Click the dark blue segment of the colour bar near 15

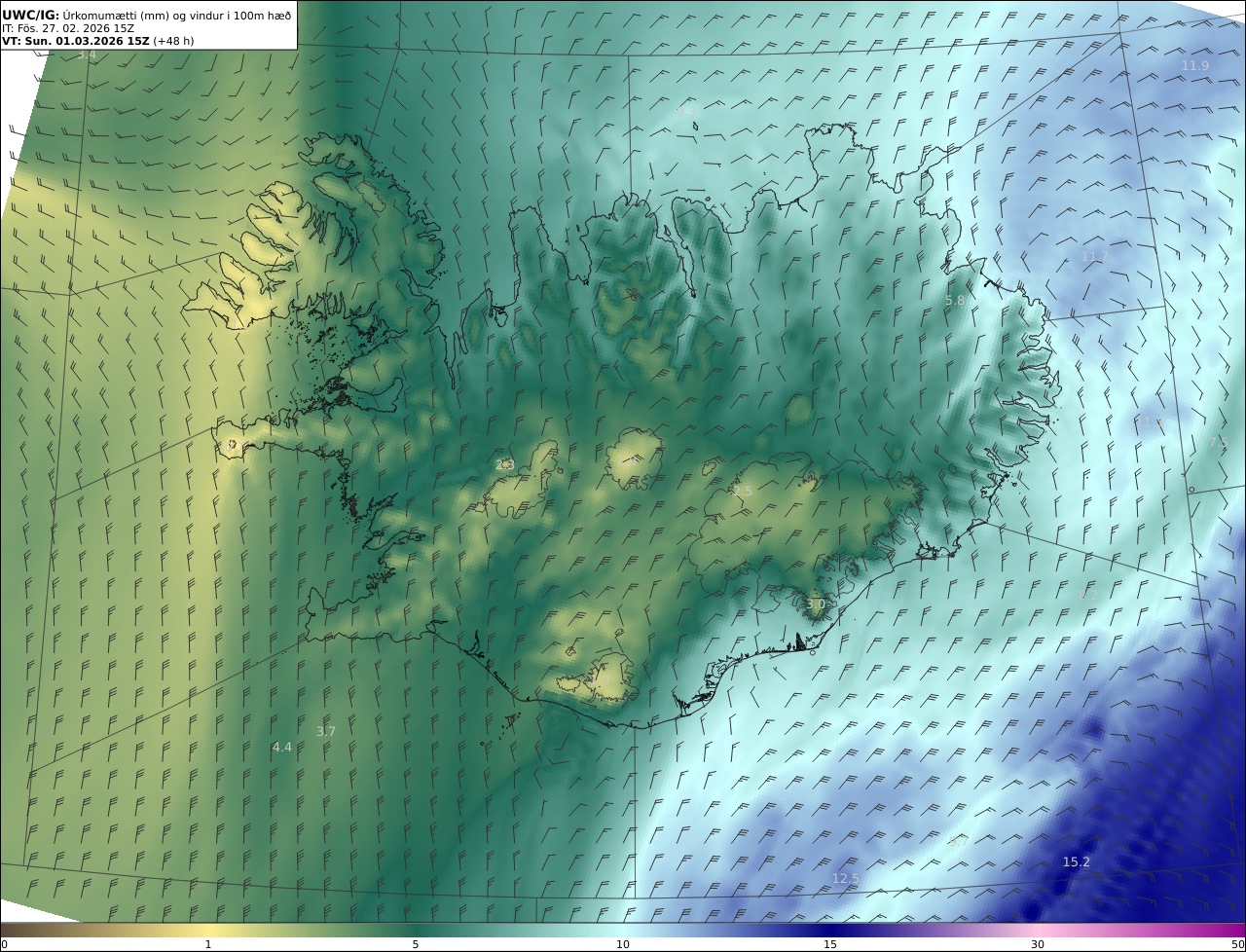coord(830,930)
